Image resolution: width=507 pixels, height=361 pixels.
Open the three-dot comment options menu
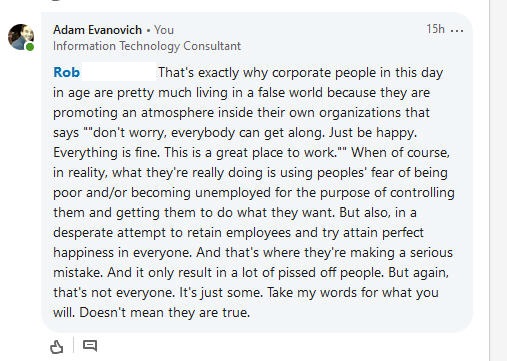pyautogui.click(x=457, y=31)
